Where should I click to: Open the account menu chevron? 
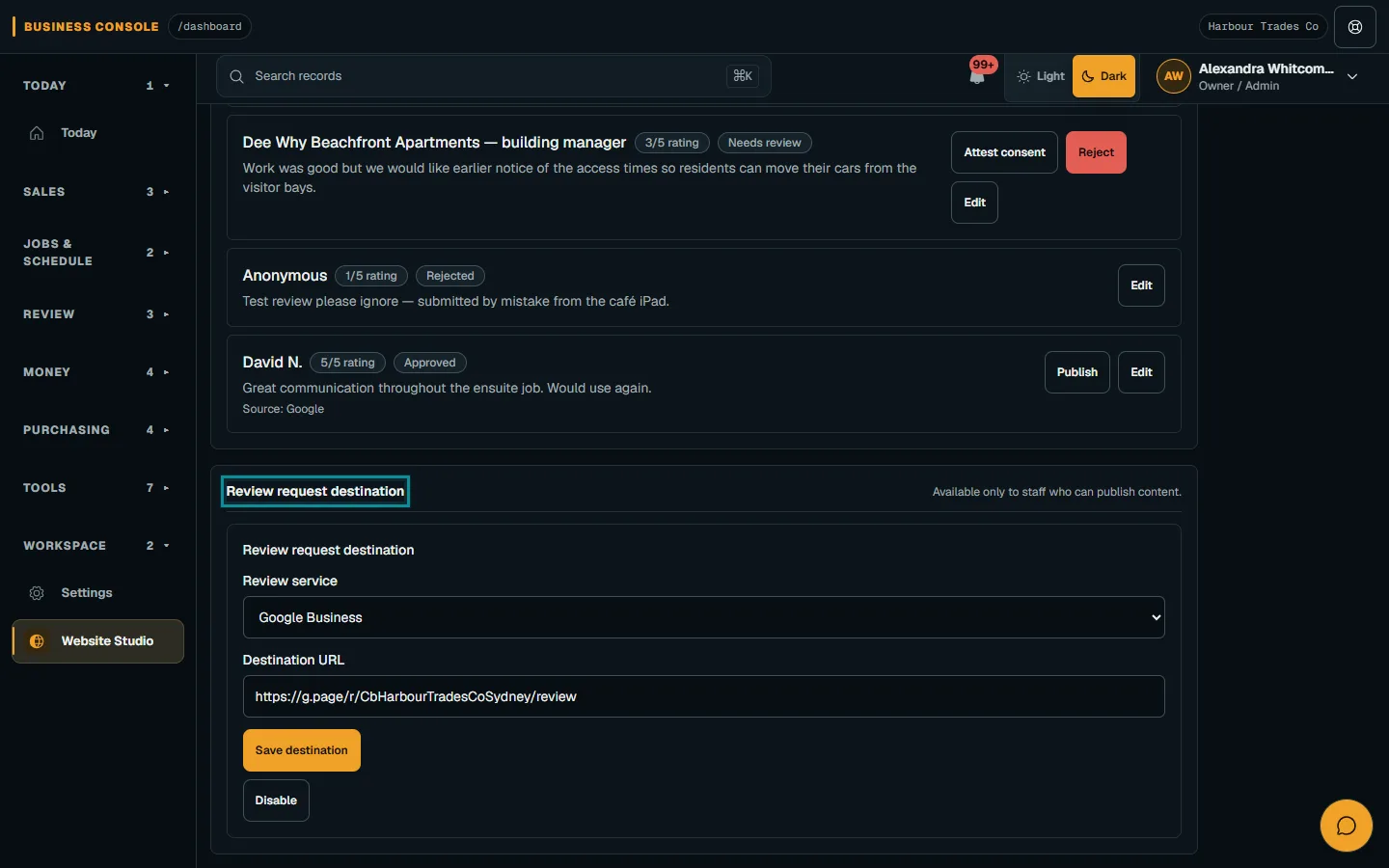click(1352, 76)
